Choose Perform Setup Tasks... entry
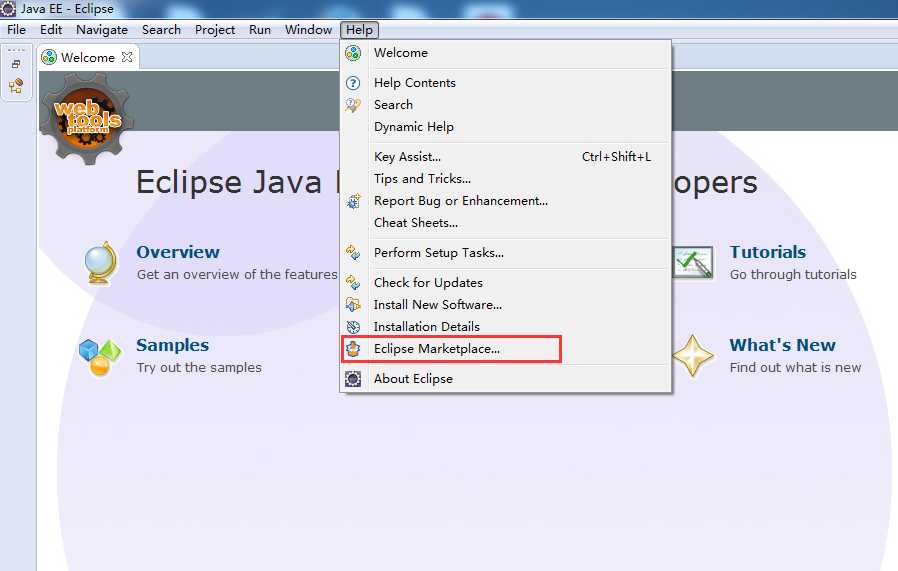 505,253
